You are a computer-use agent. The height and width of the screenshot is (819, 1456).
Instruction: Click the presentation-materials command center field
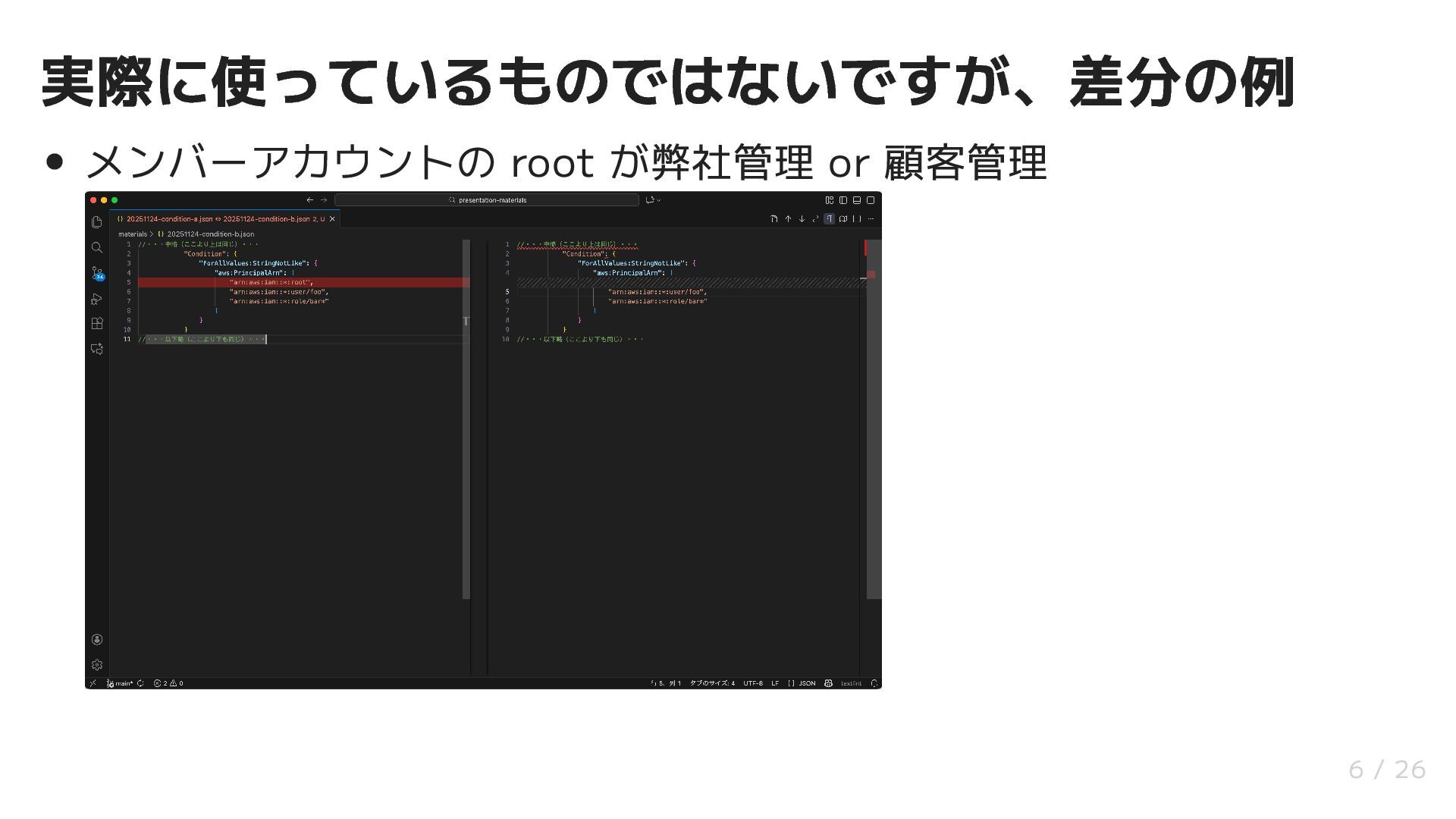[487, 200]
